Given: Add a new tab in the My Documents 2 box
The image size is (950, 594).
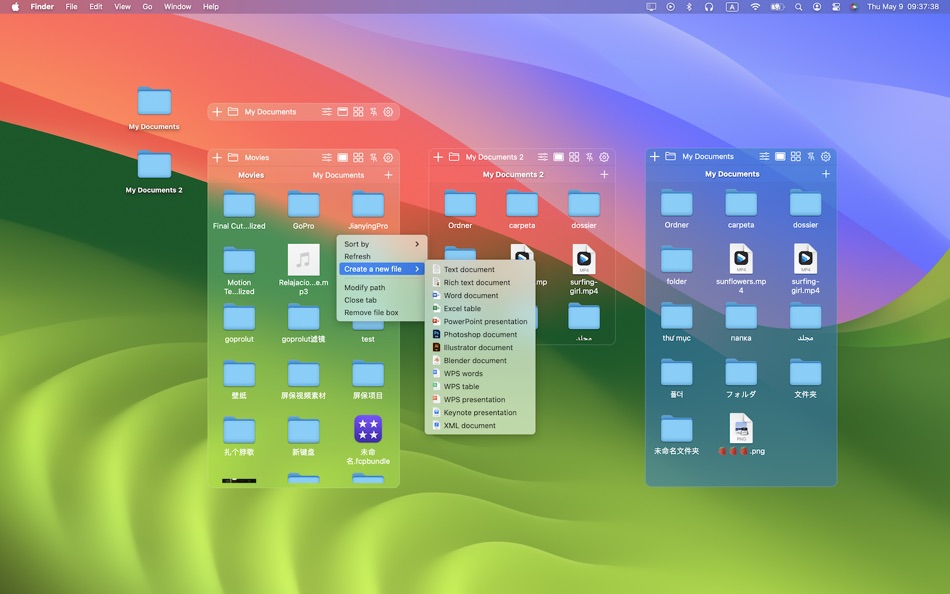Looking at the screenshot, I should pos(604,174).
